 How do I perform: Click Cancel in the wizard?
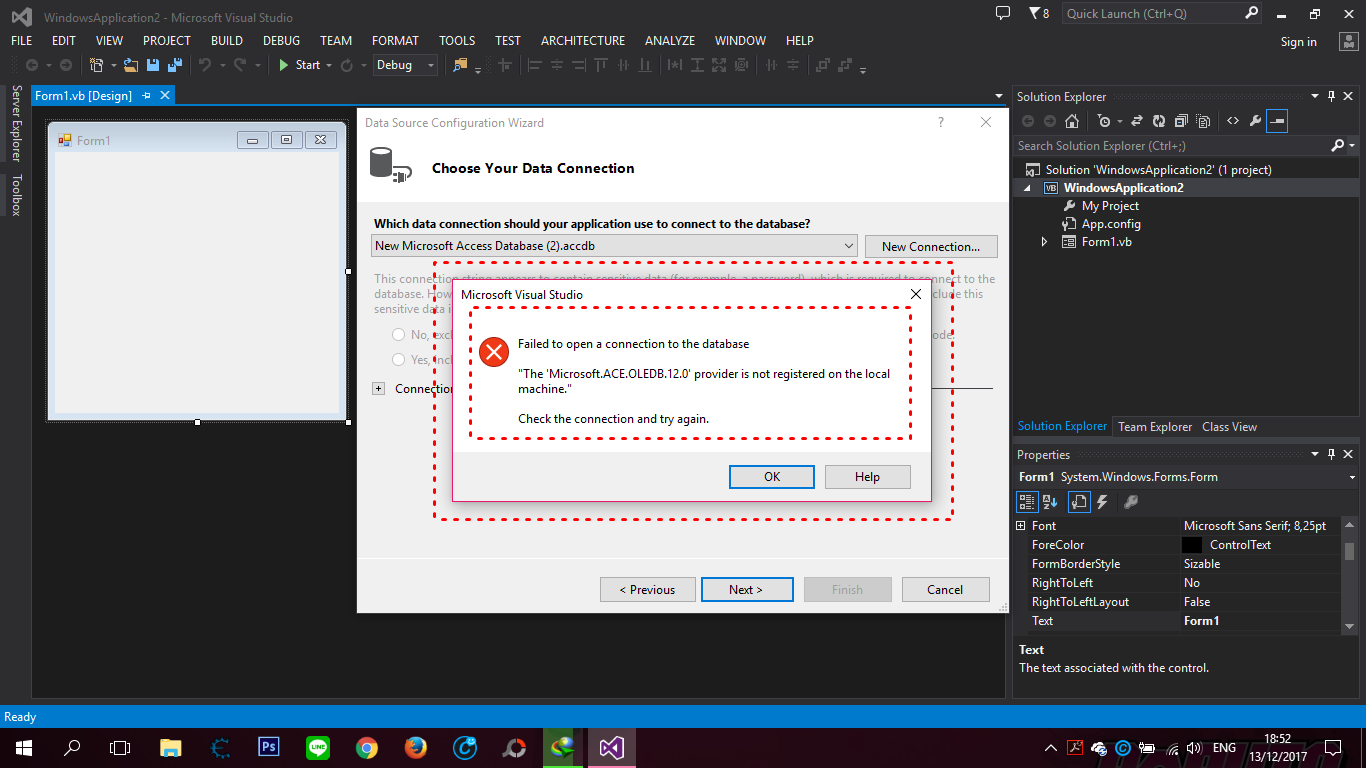click(945, 589)
